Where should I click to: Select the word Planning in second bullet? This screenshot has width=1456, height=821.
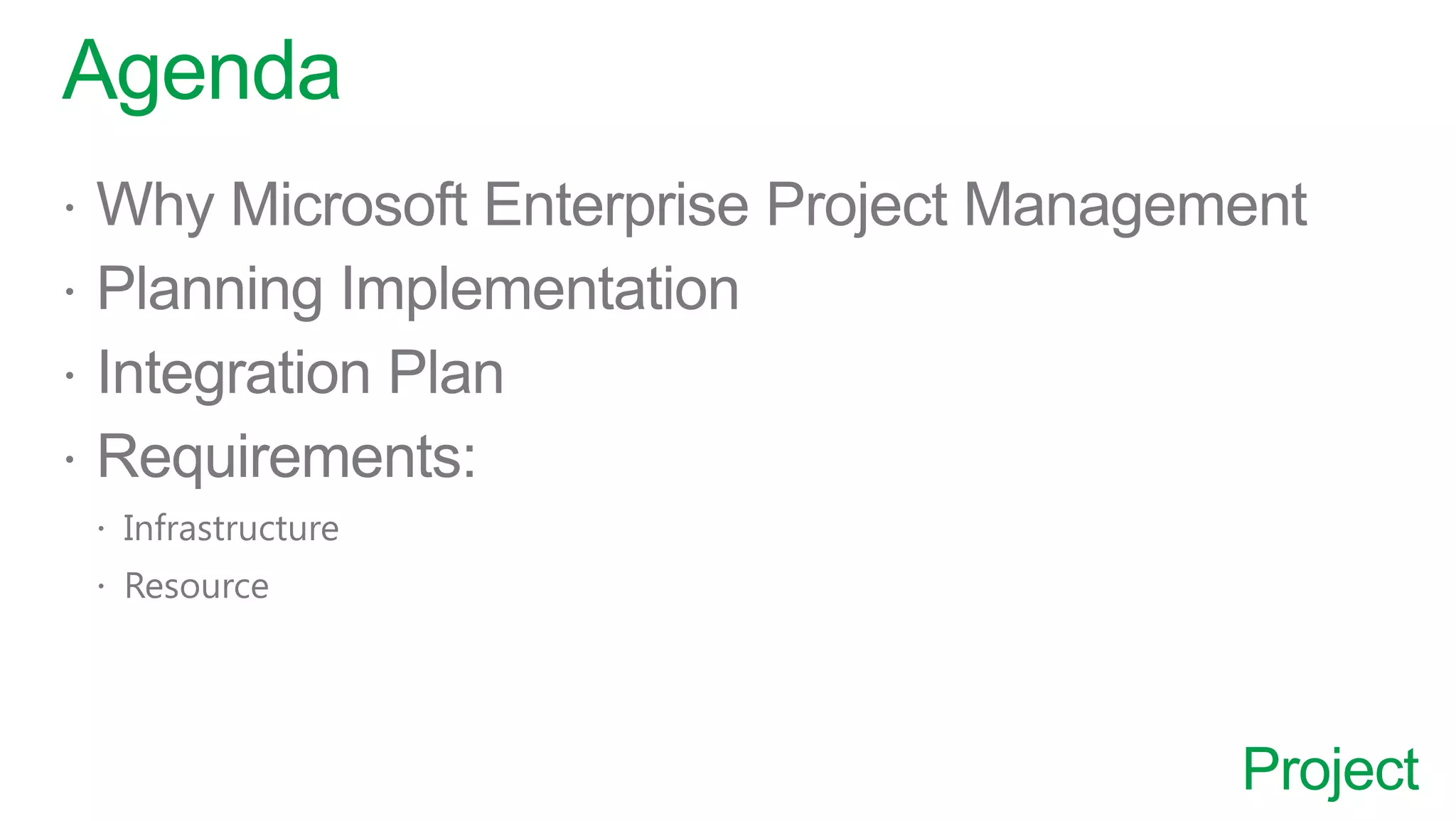[210, 289]
